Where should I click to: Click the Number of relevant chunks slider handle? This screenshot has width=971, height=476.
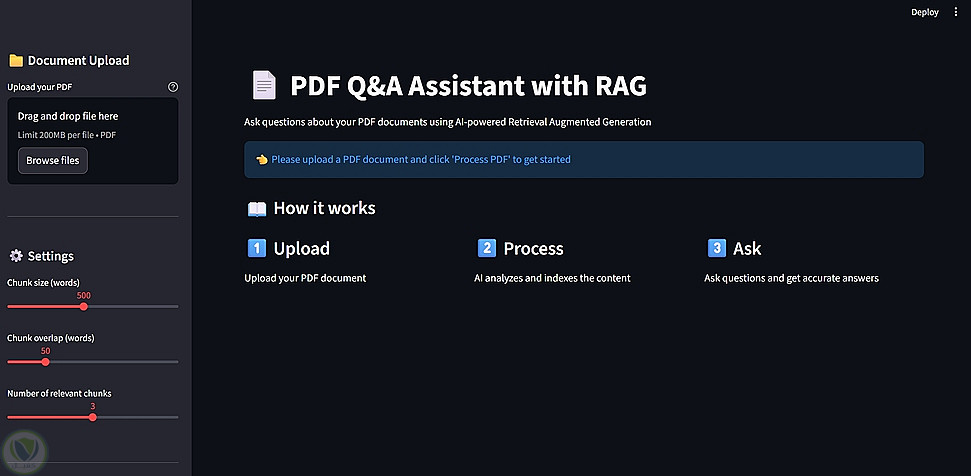(93, 417)
